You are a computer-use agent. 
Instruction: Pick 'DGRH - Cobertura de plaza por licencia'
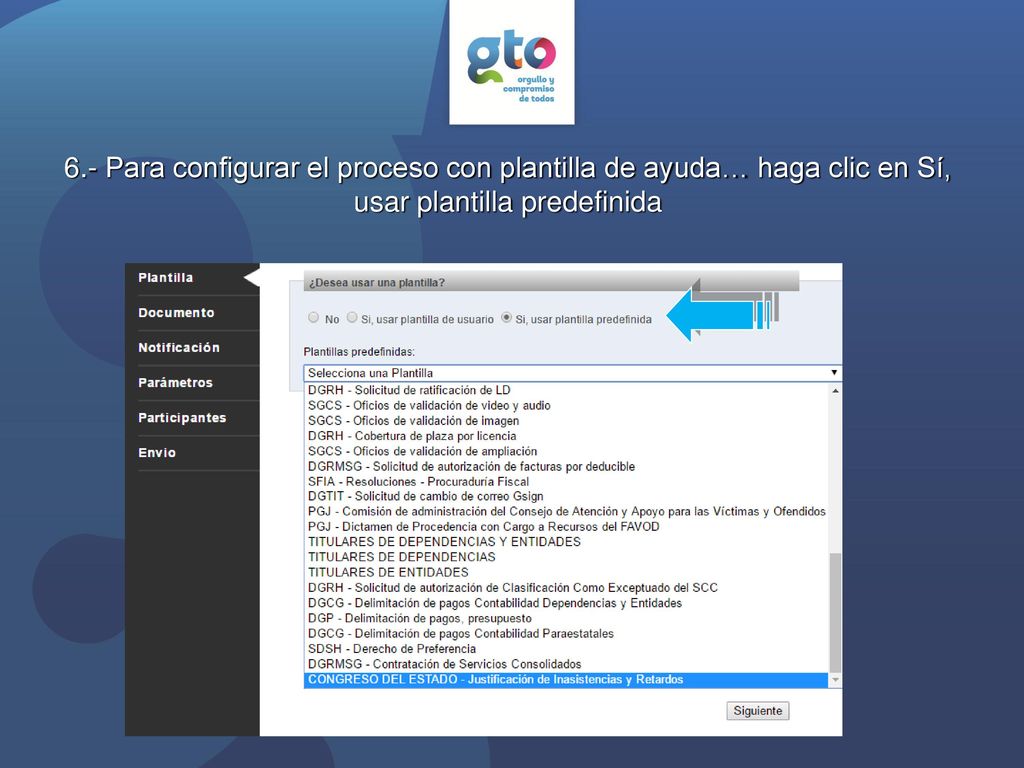[566, 436]
